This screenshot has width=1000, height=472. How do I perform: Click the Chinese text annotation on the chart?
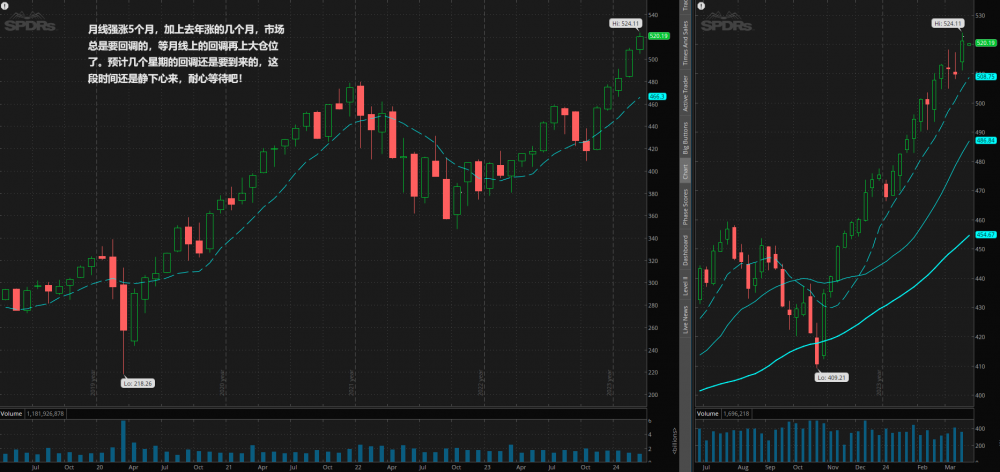point(180,54)
